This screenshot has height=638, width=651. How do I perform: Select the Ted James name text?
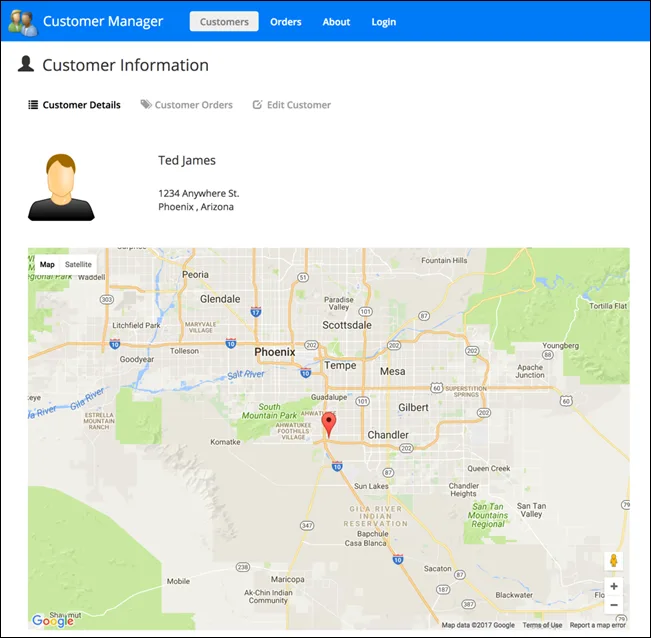coord(187,160)
